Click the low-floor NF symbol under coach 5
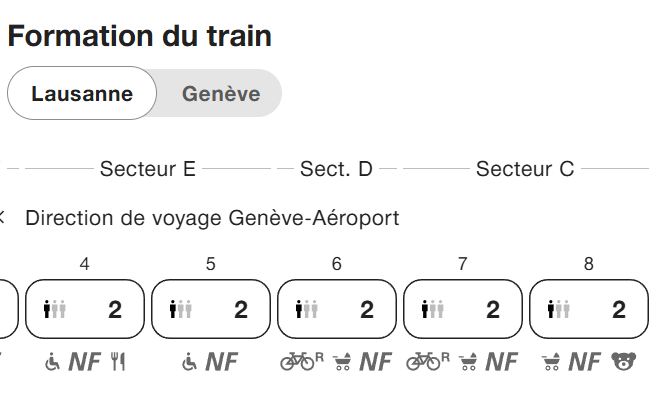 (222, 363)
